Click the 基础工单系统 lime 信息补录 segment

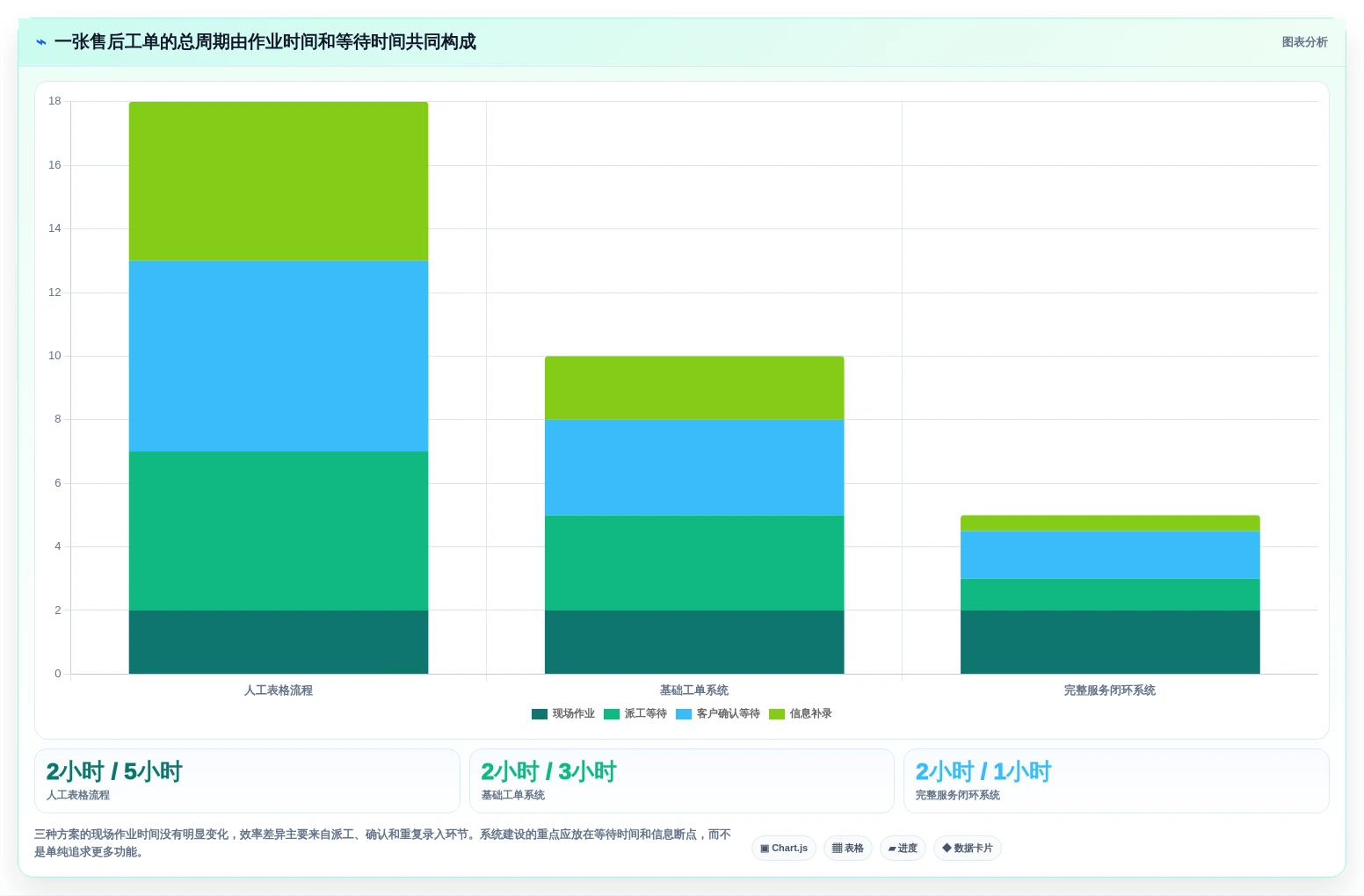(x=694, y=387)
